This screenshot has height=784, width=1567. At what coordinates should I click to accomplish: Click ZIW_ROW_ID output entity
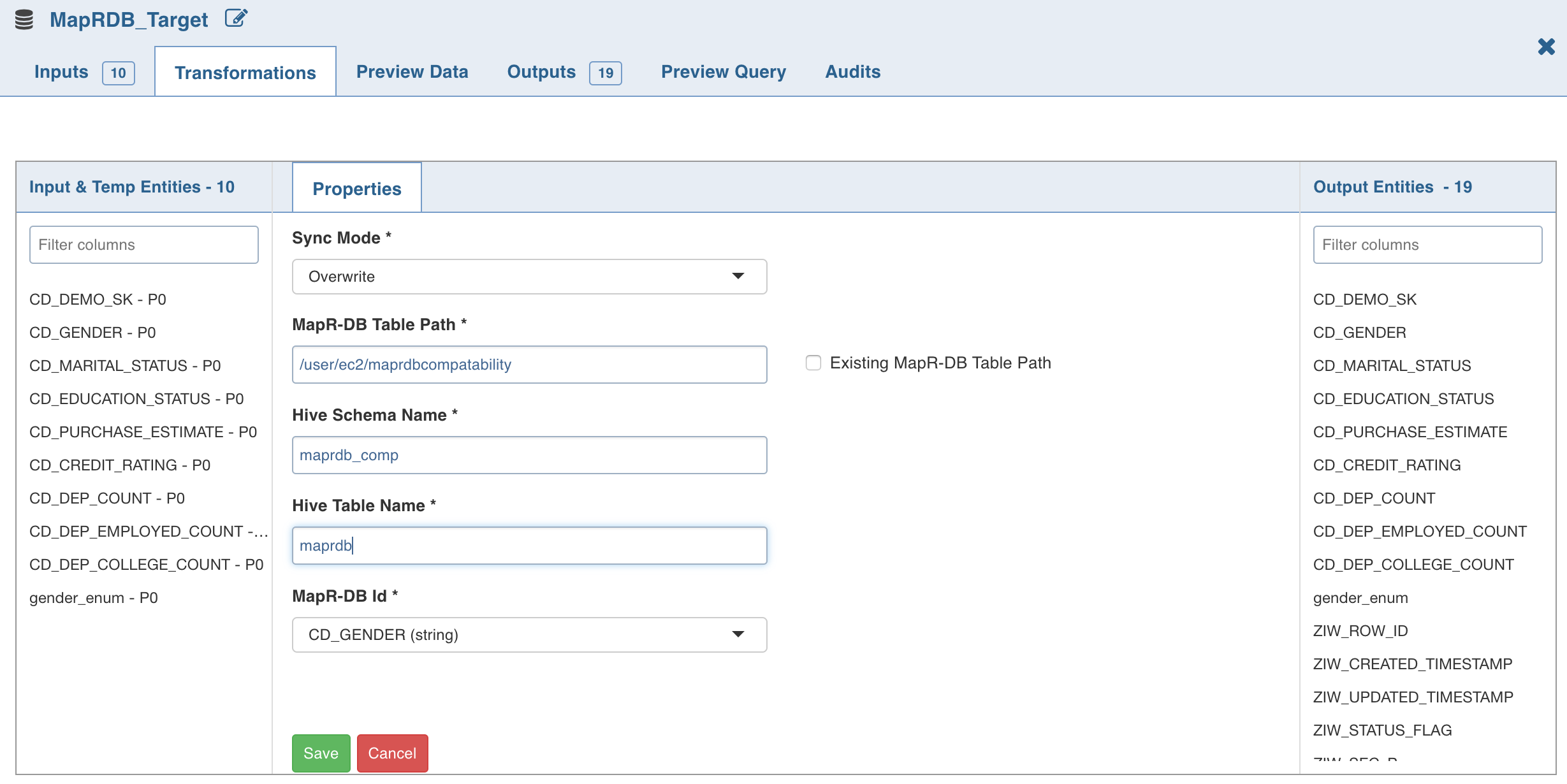click(1360, 631)
